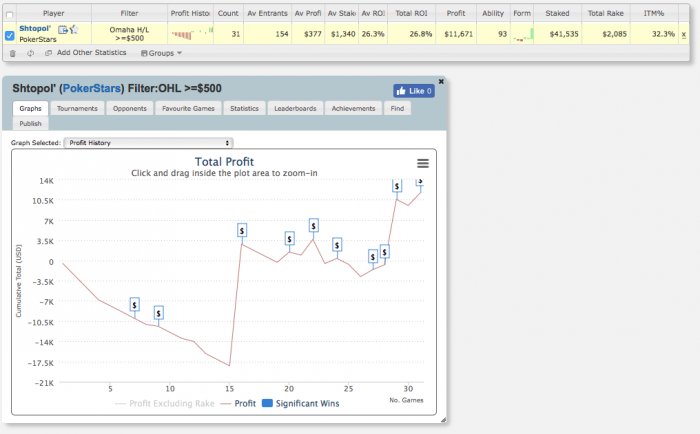700x434 pixels.
Task: Open the Achievements tab
Action: [x=354, y=108]
